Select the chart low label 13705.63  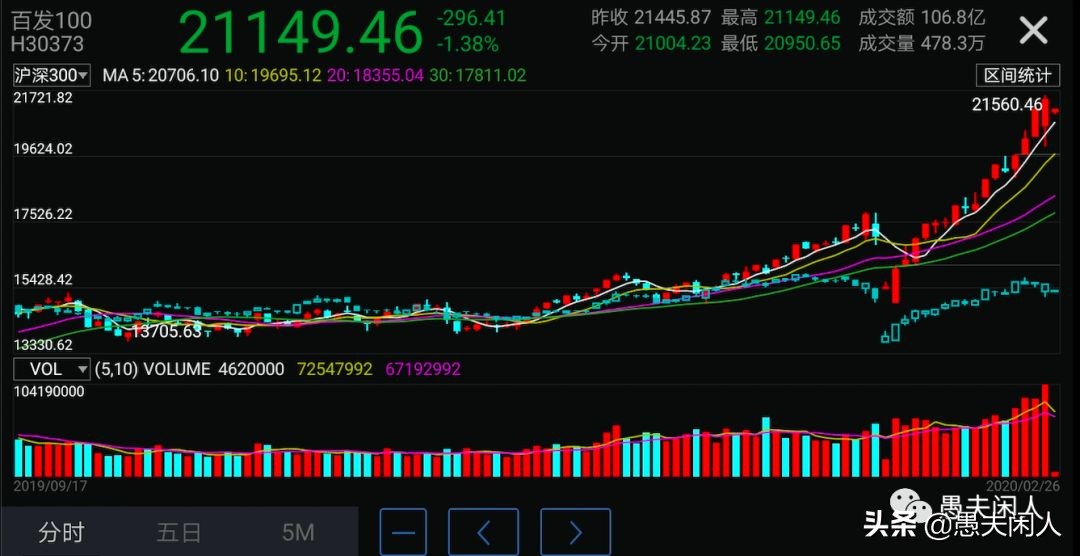click(x=167, y=332)
